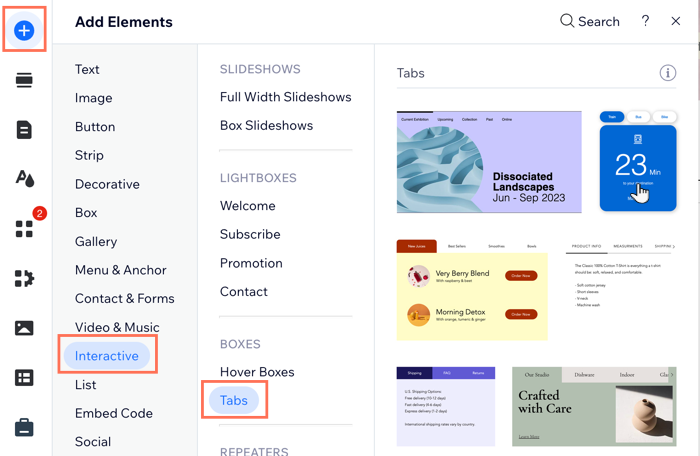Add the Dissociated Landscapes tabs design
The height and width of the screenshot is (456, 700).
click(489, 162)
